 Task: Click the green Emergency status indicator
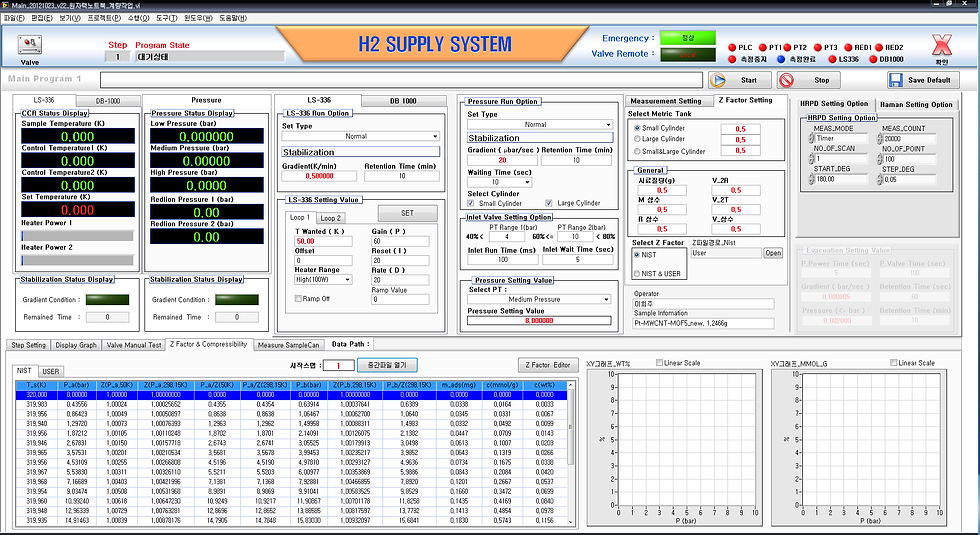tap(688, 38)
